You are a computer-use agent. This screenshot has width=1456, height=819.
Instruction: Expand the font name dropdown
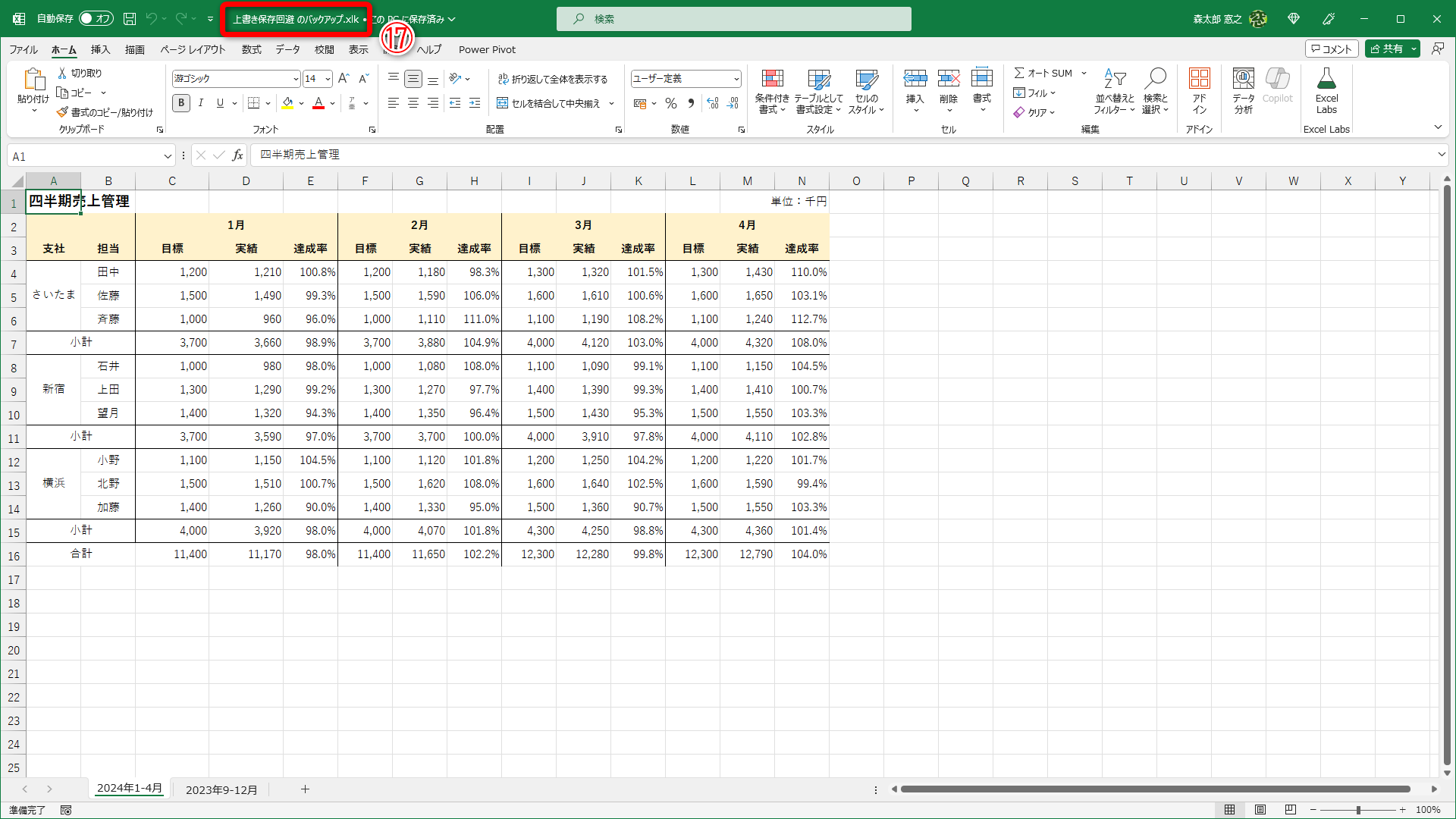coord(295,79)
